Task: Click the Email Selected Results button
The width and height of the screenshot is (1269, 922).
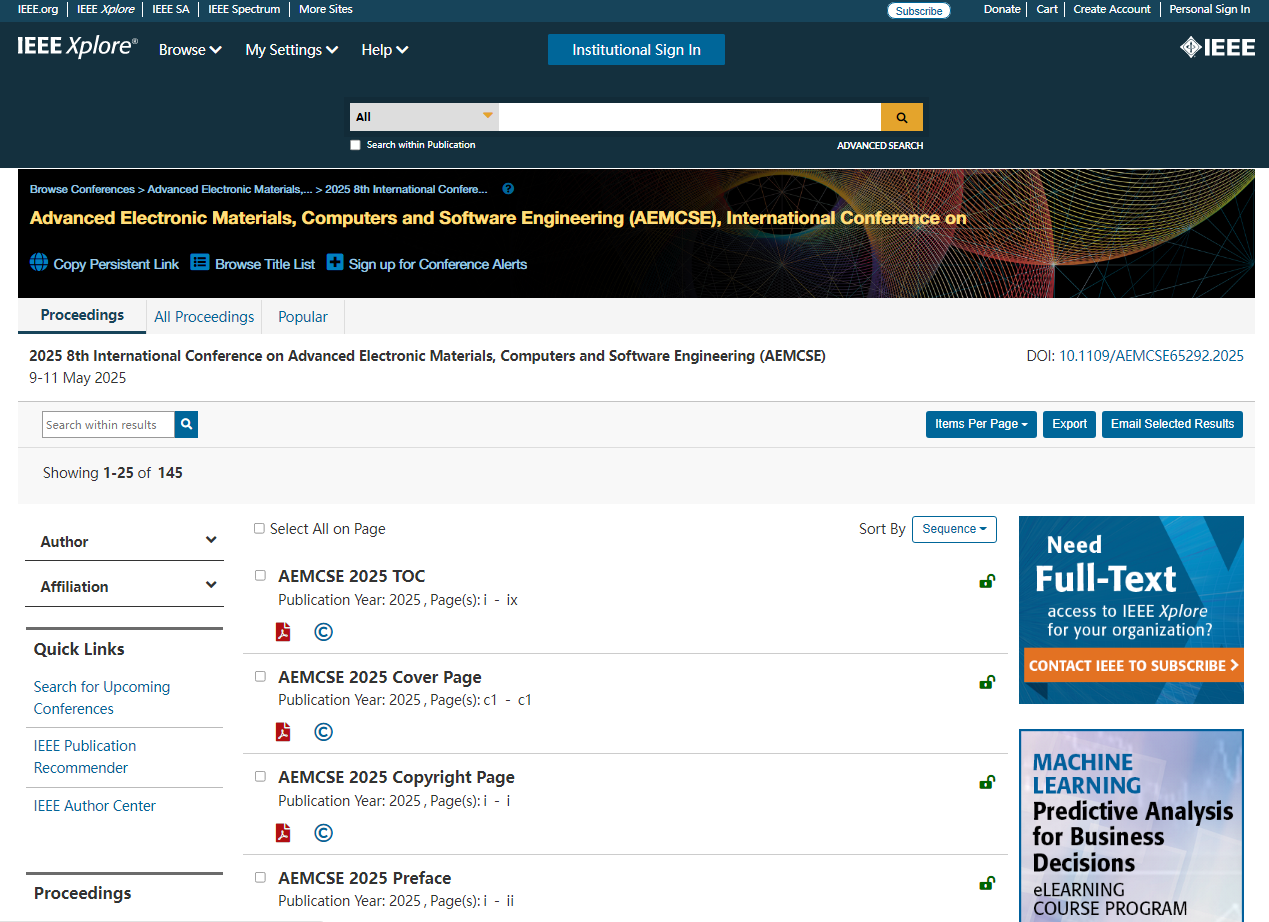Action: coord(1172,424)
